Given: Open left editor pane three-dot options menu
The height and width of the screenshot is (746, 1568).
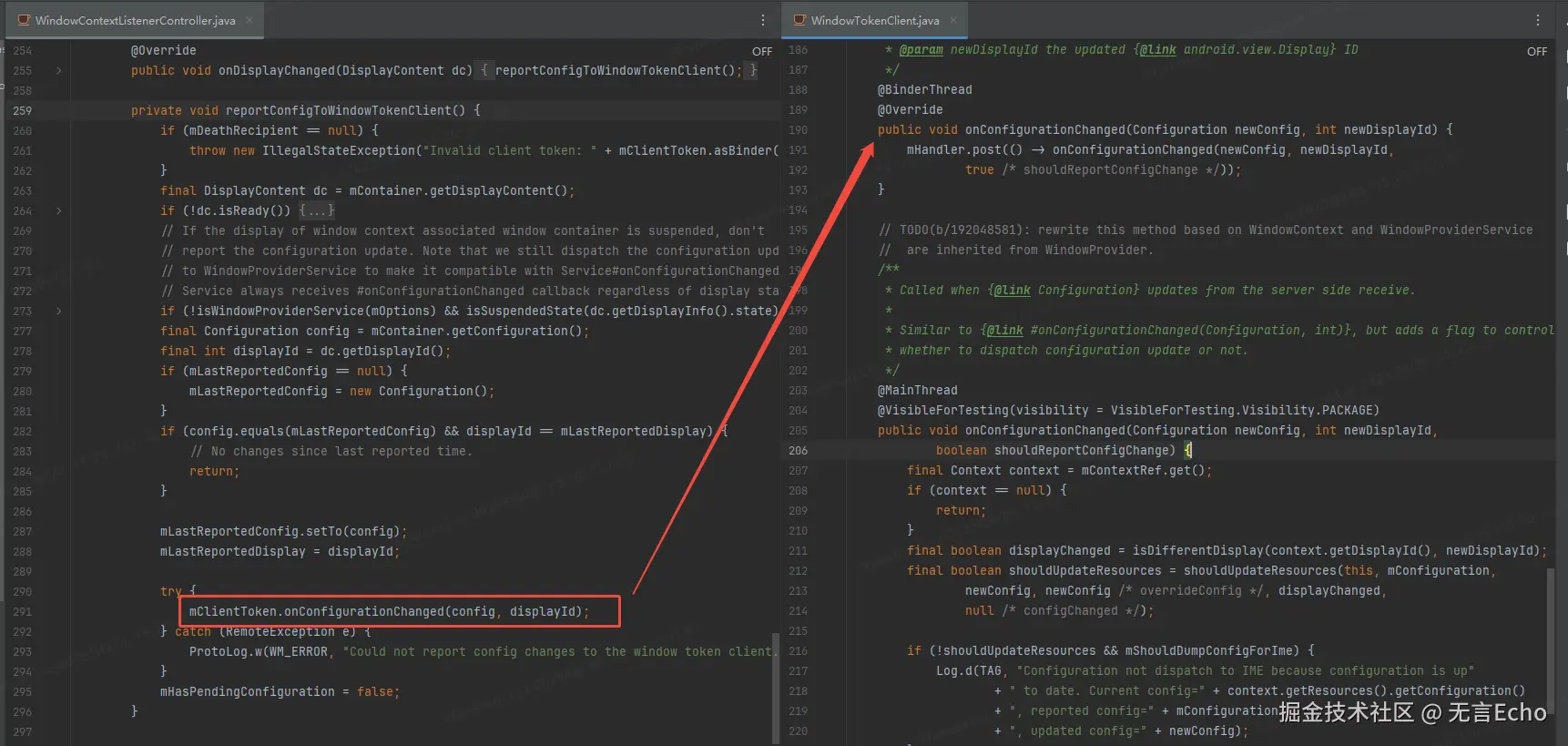Looking at the screenshot, I should 763,20.
